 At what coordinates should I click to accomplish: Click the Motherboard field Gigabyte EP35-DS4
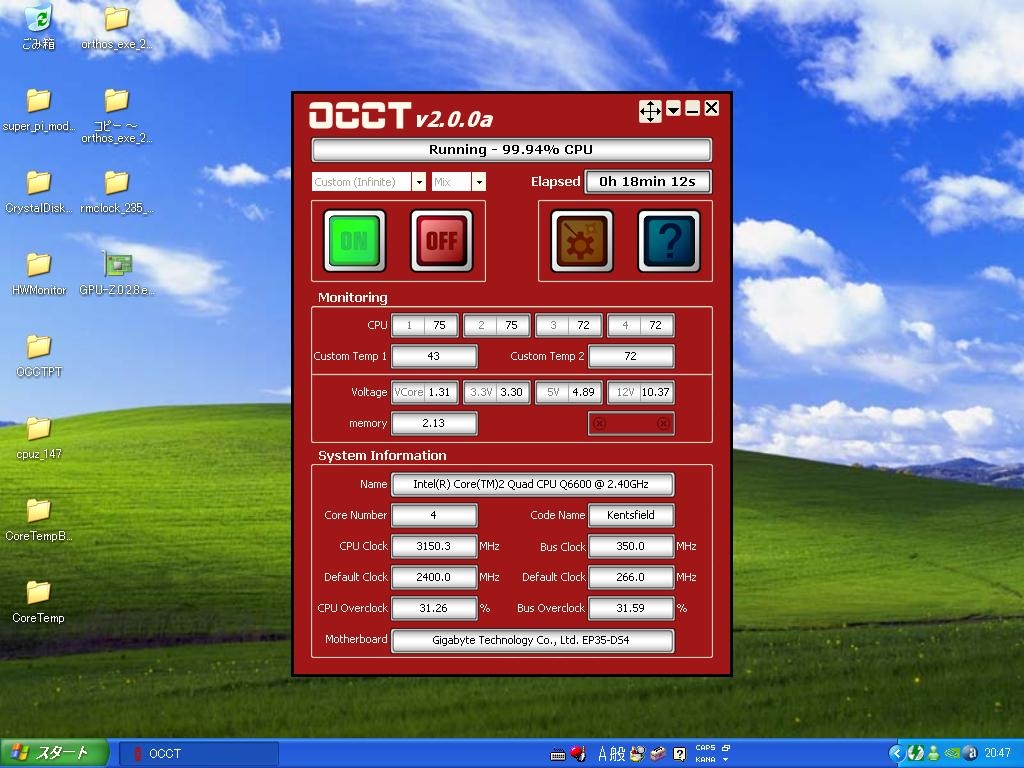click(532, 640)
